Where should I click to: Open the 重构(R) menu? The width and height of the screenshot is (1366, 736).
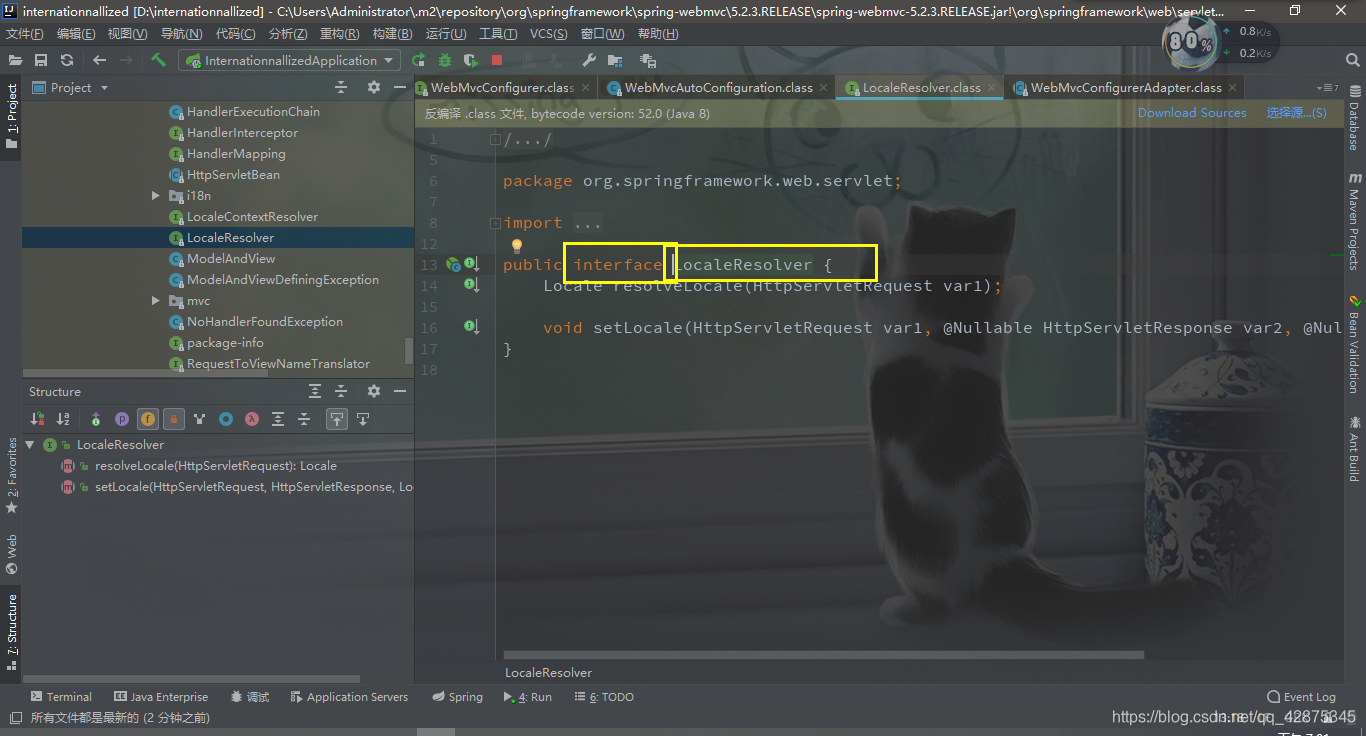pyautogui.click(x=339, y=34)
